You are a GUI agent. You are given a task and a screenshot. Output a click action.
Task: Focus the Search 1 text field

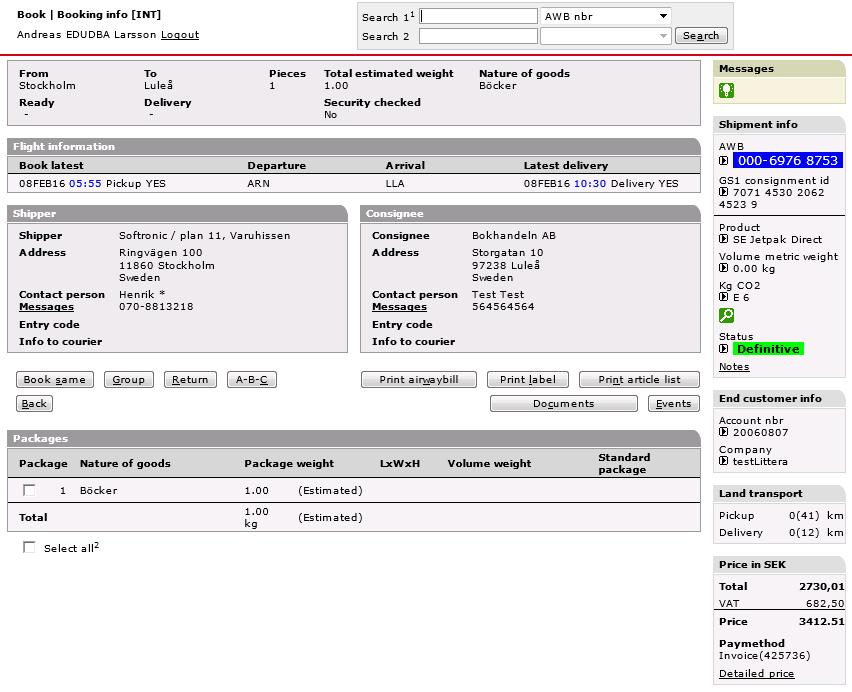(478, 16)
